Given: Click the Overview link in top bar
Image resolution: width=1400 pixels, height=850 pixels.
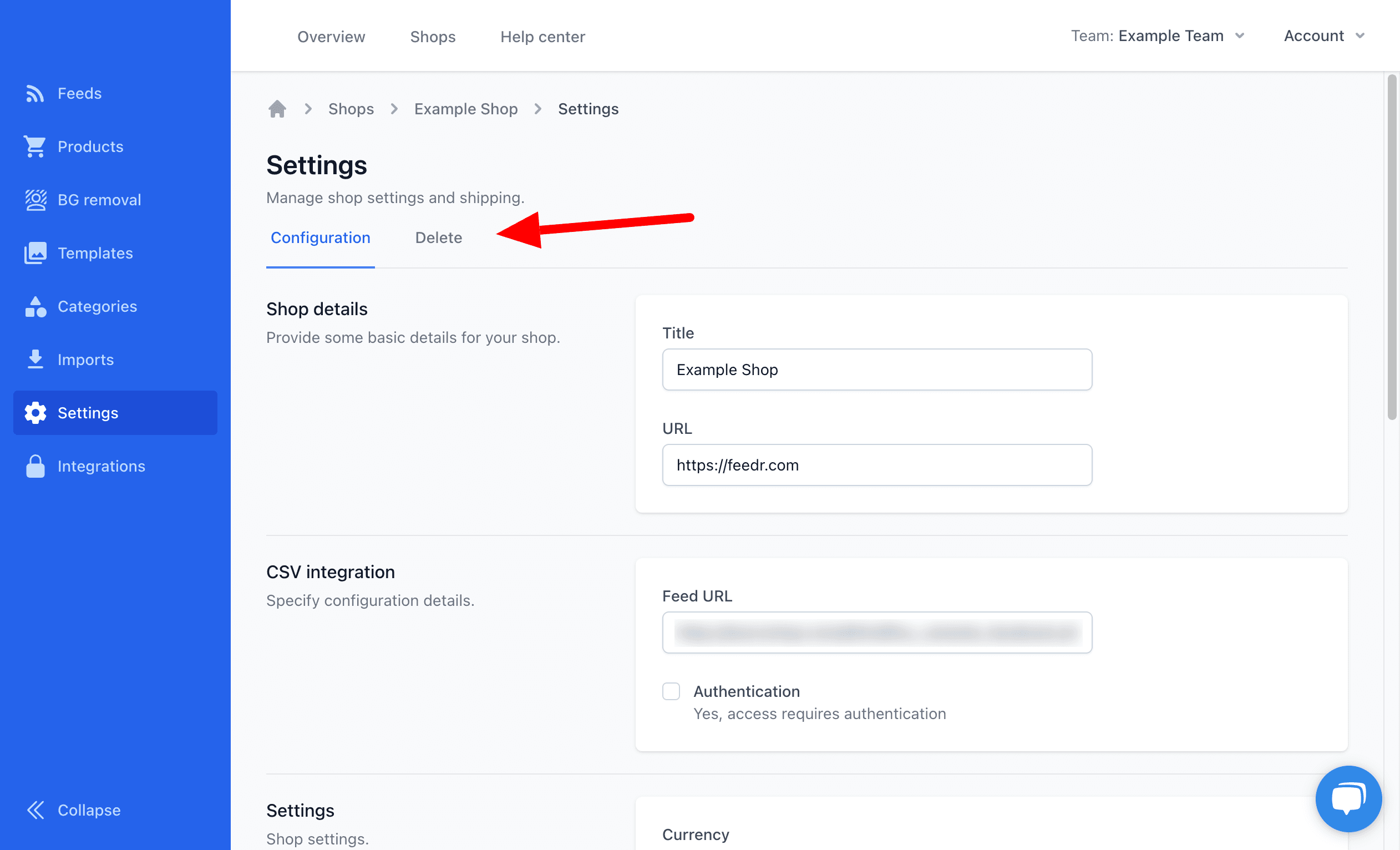Looking at the screenshot, I should pyautogui.click(x=331, y=37).
